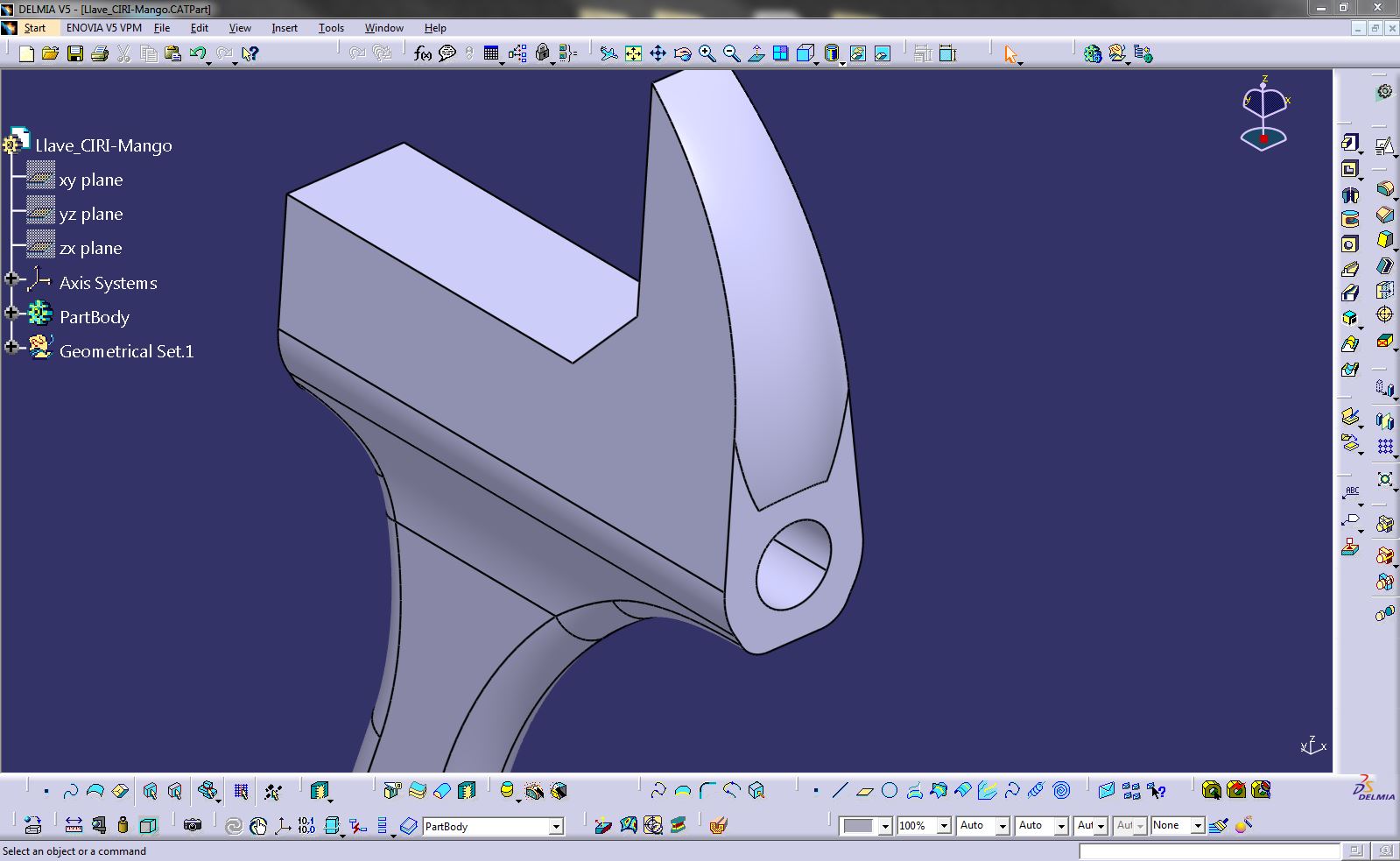Image resolution: width=1400 pixels, height=861 pixels.
Task: Open the File menu
Action: [162, 28]
